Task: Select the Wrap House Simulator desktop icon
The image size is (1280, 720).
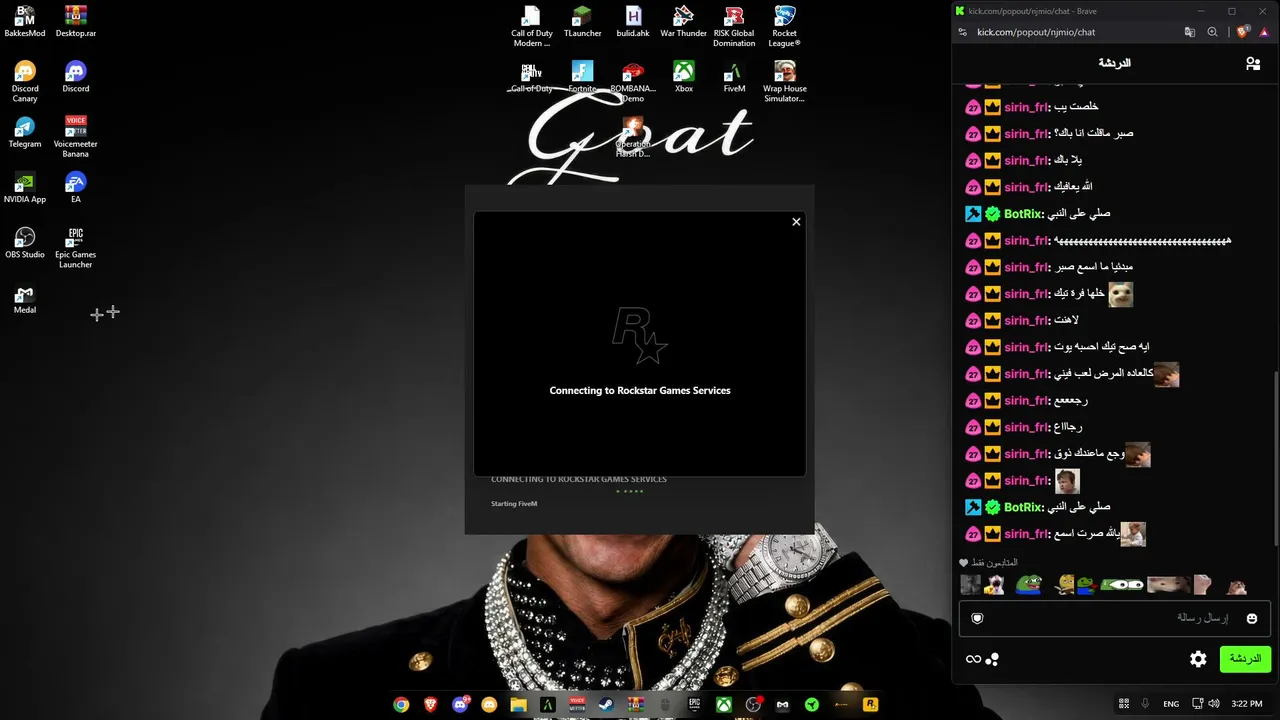Action: [x=785, y=82]
